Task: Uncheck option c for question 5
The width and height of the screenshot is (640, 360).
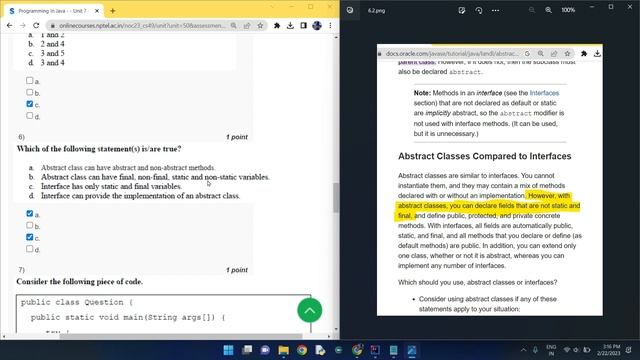Action: (30, 104)
